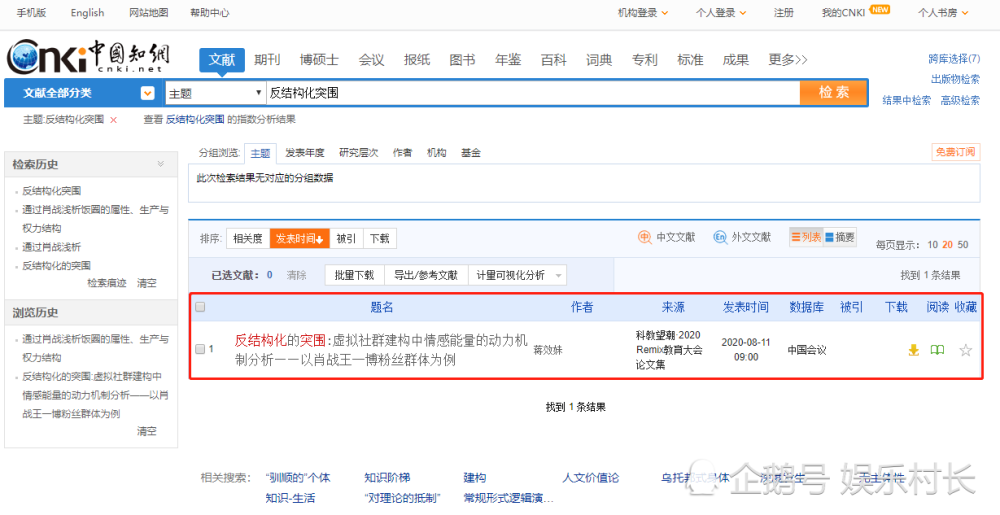Select the 词典 tab
Viewport: 1000px width, 515px height.
coord(599,60)
